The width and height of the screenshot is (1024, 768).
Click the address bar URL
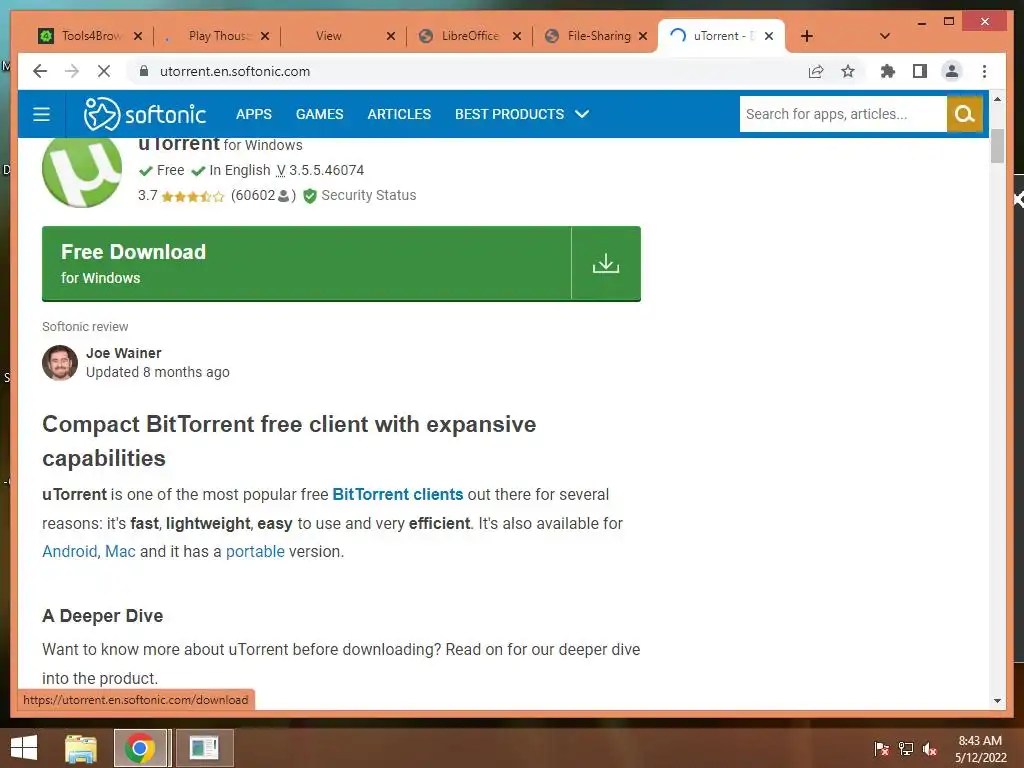pyautogui.click(x=234, y=71)
